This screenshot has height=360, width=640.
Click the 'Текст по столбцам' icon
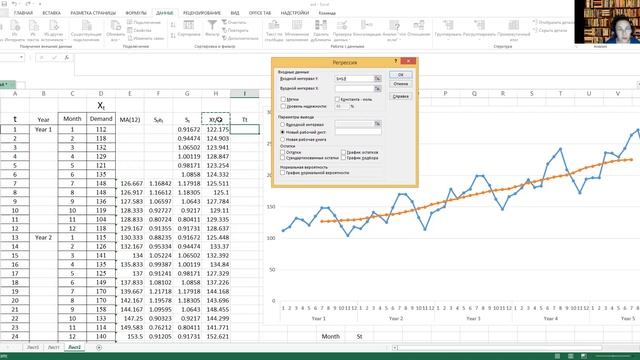coord(274,25)
